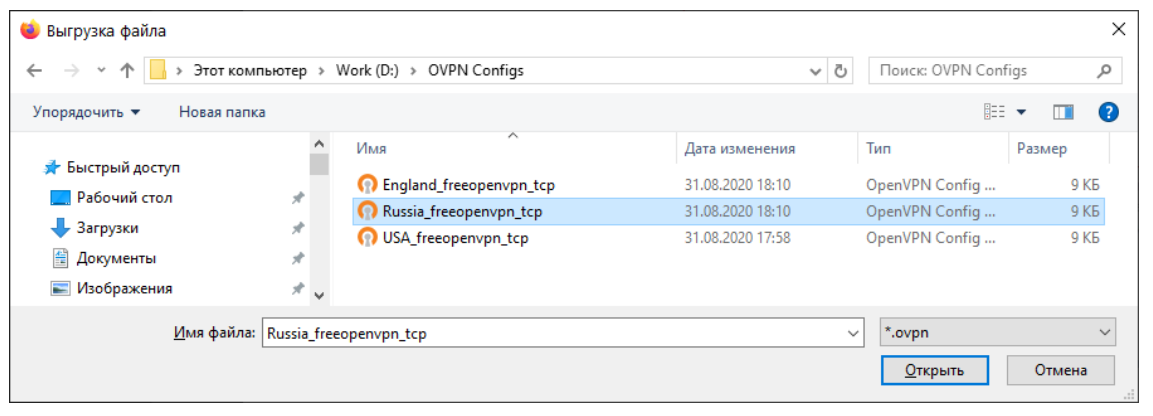The width and height of the screenshot is (1153, 416).
Task: Select England_freeopenvpn_tcp config file
Action: click(468, 185)
